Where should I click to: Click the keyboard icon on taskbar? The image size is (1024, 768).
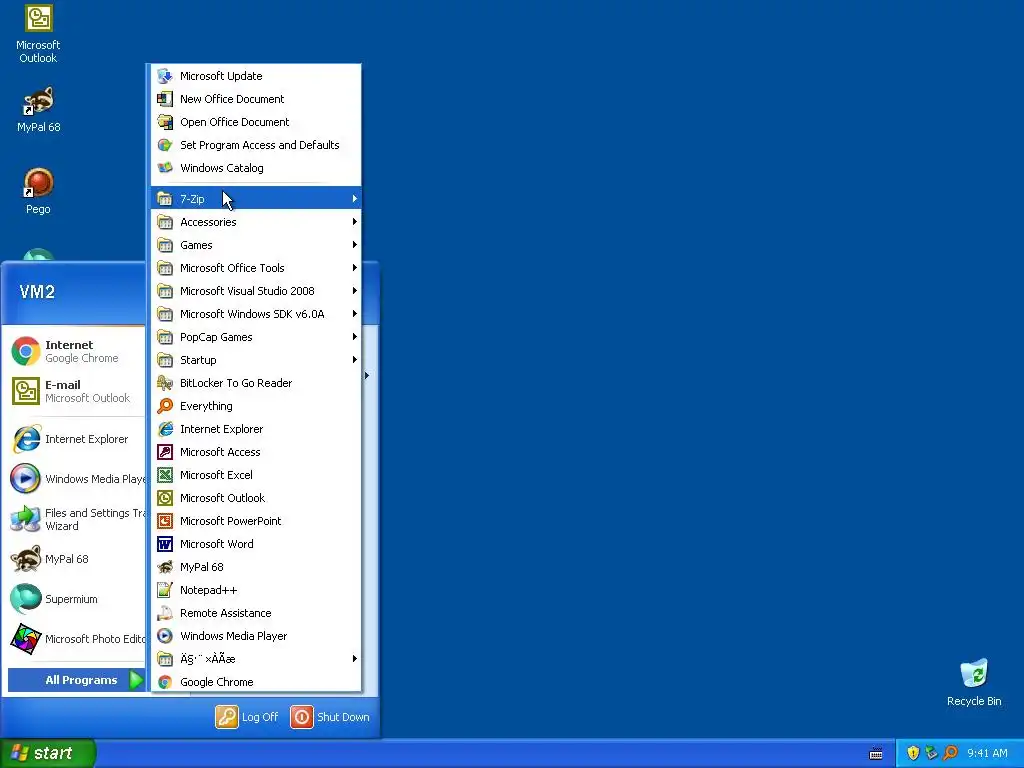coord(876,754)
